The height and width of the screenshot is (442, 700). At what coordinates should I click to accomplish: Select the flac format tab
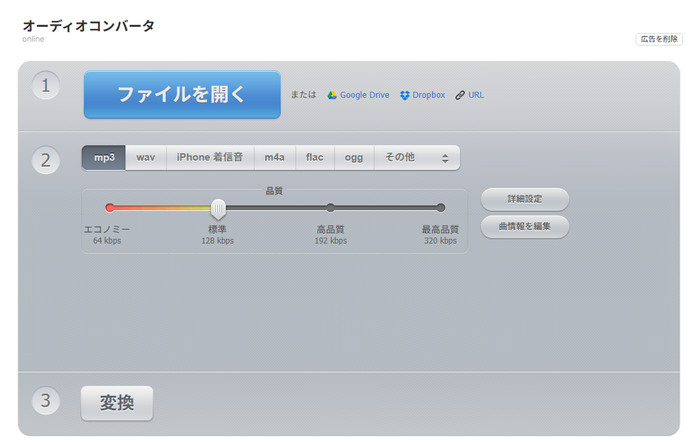[x=315, y=158]
